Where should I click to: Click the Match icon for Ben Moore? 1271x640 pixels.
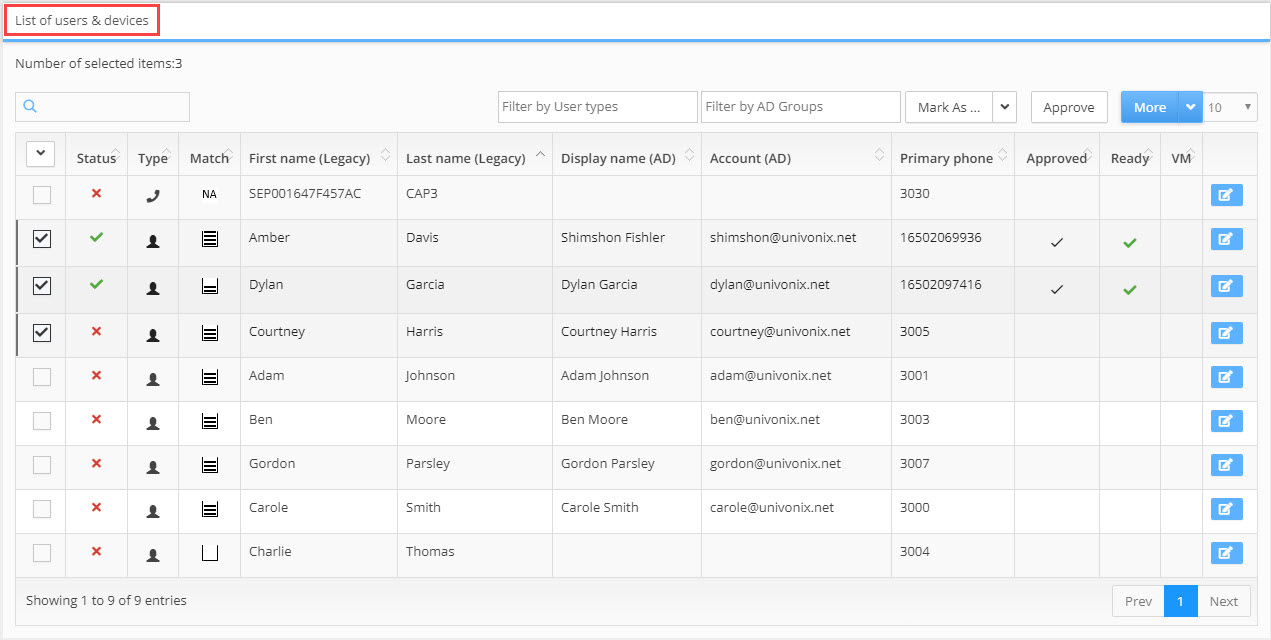point(209,421)
